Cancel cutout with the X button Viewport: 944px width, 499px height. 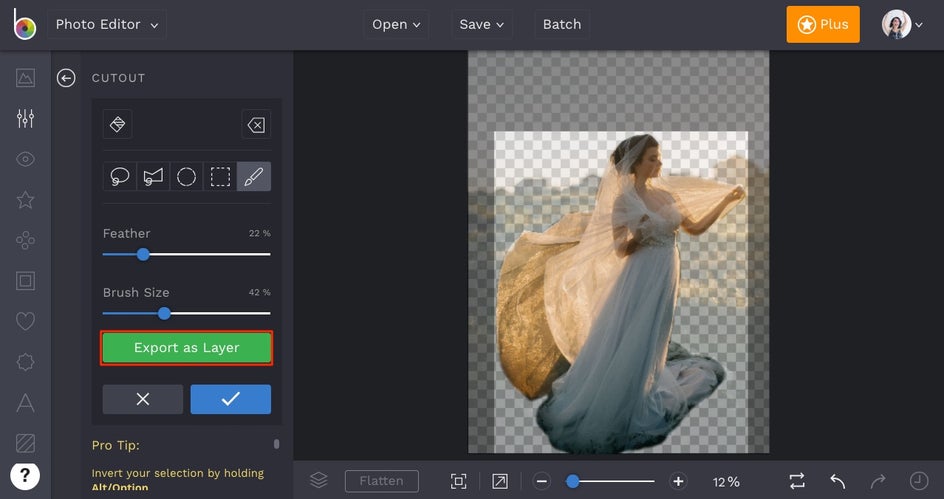[143, 399]
